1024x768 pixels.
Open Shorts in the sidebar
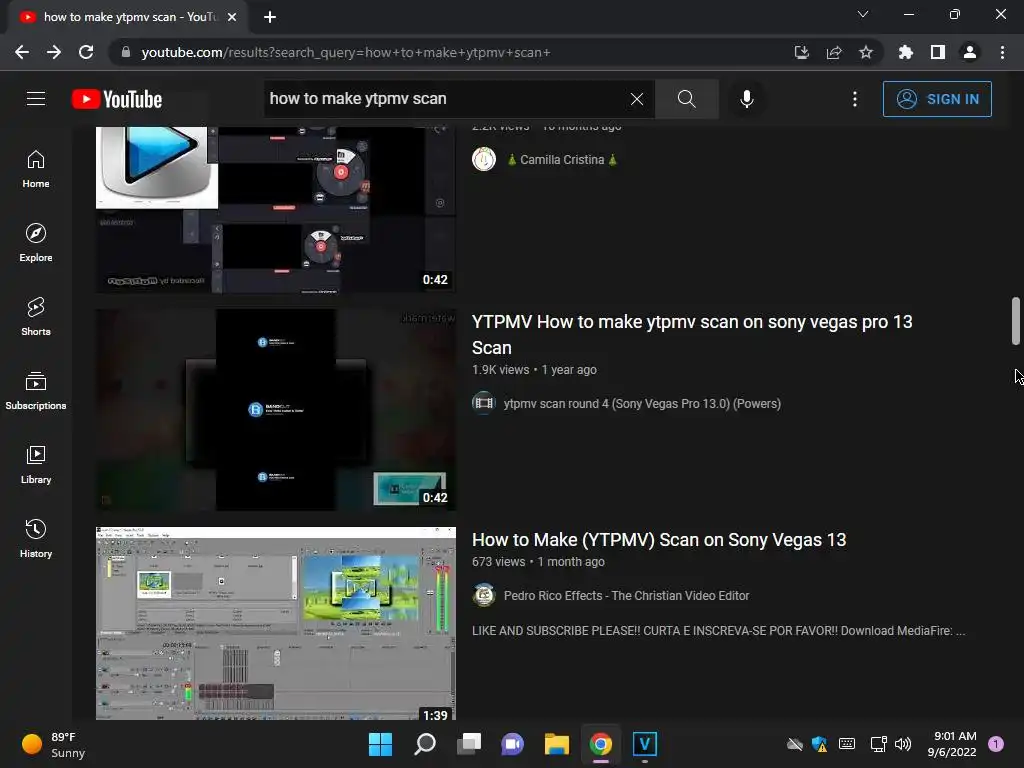(x=36, y=317)
